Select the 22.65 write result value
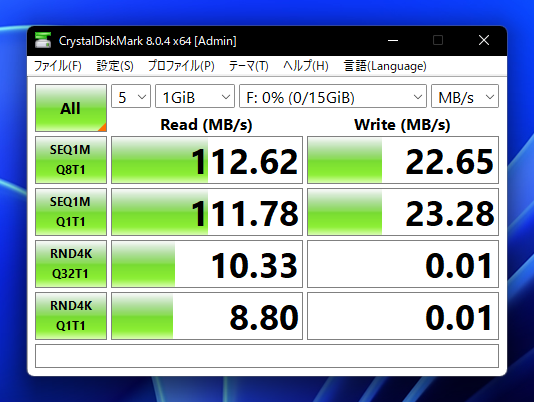This screenshot has height=402, width=534. [403, 160]
